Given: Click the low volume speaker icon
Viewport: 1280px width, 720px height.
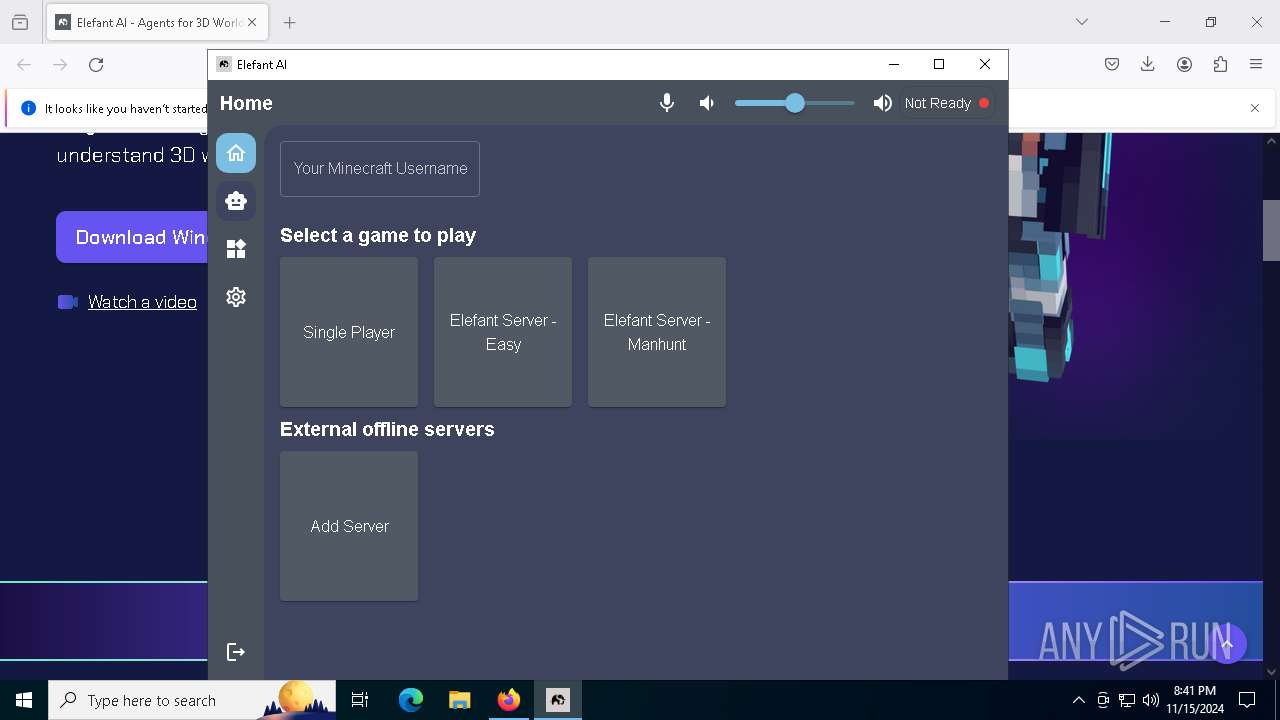Looking at the screenshot, I should click(x=707, y=103).
